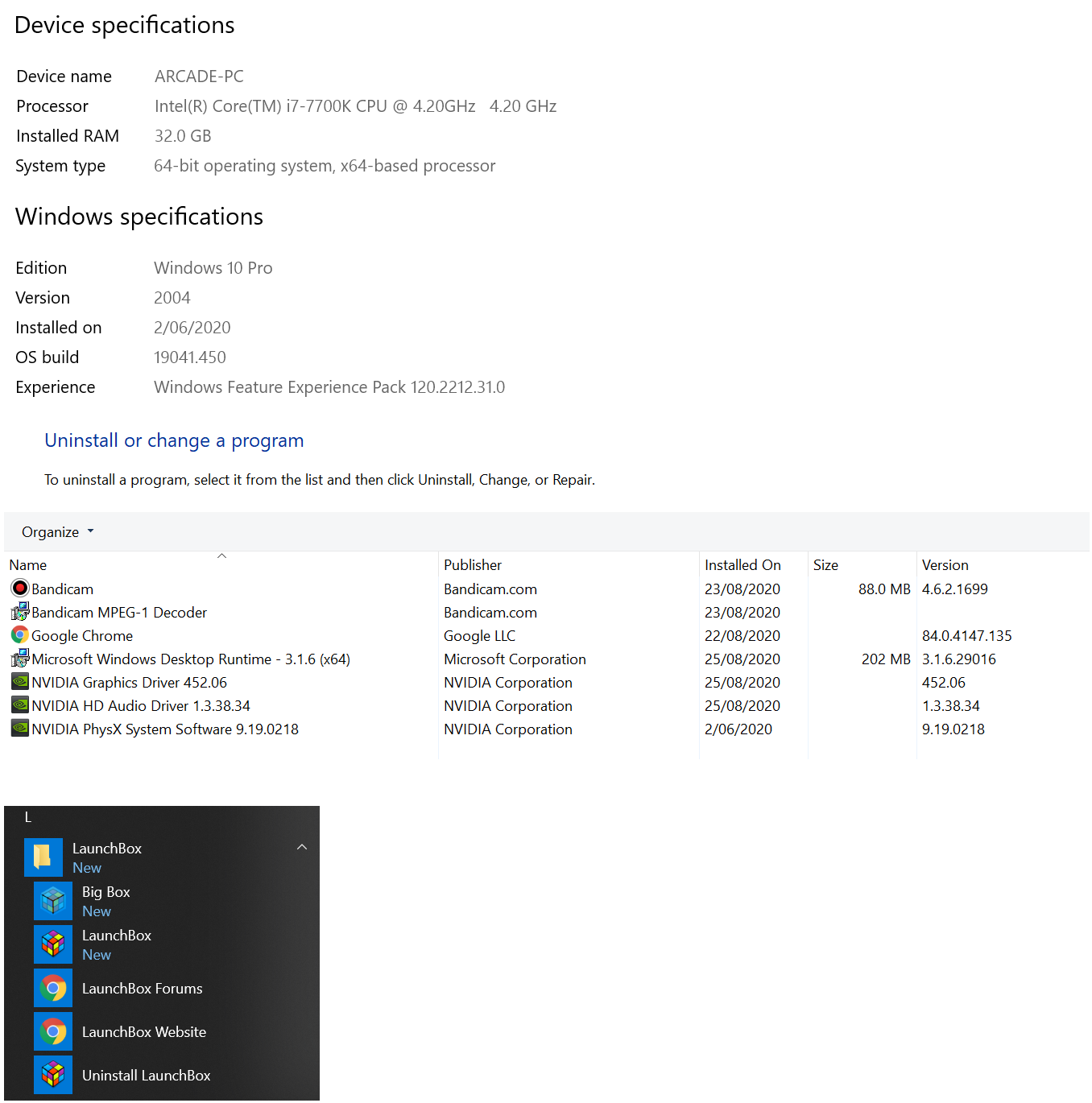Click the Bandicam MPEG-1 Decoder installer icon
1092x1103 pixels.
point(20,612)
